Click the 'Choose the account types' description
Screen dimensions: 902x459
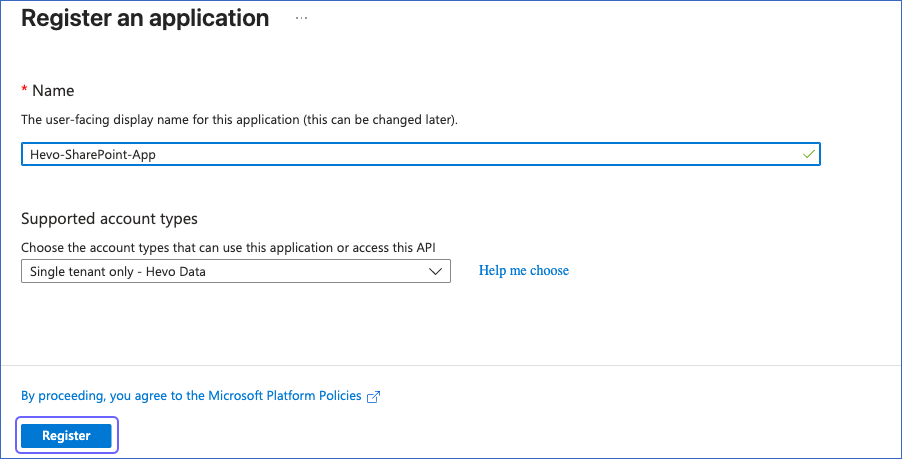click(228, 248)
